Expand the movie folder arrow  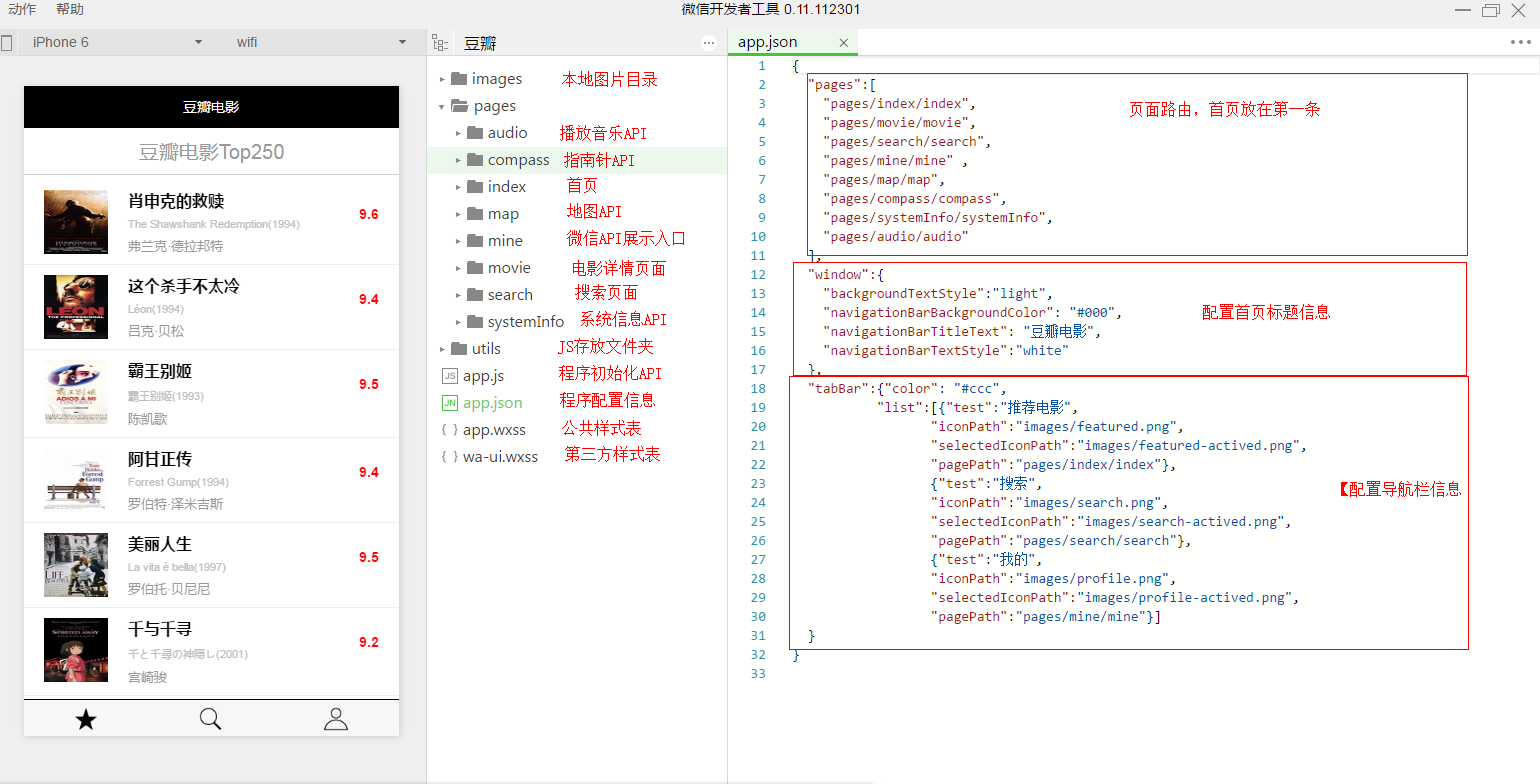pyautogui.click(x=458, y=268)
